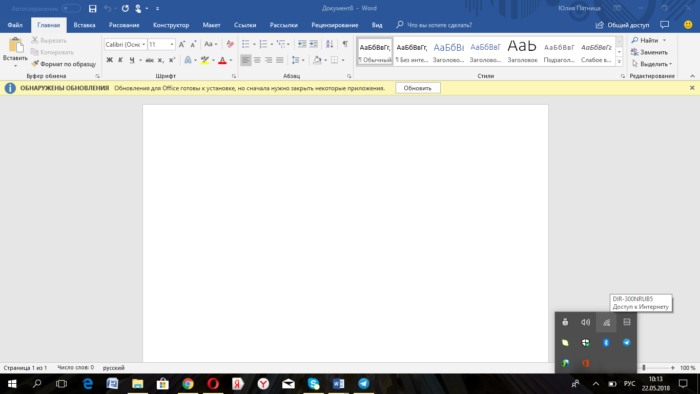Open the Calibri font name dropdown

[x=144, y=44]
